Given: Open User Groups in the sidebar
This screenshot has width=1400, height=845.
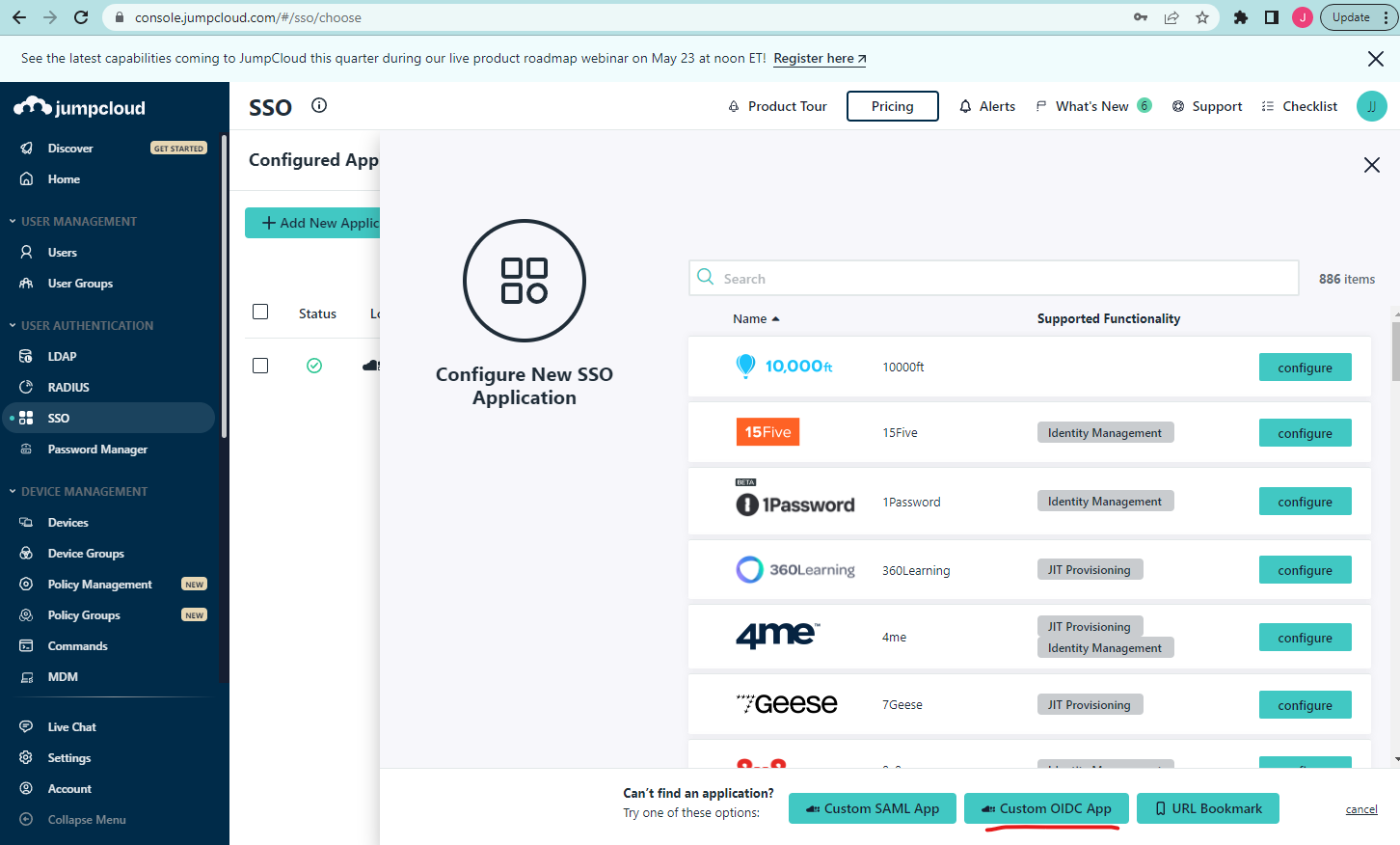Looking at the screenshot, I should point(80,284).
